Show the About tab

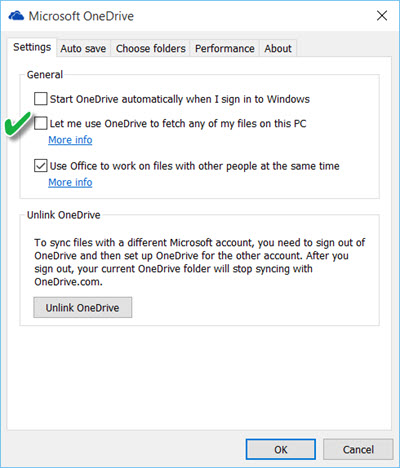[278, 49]
